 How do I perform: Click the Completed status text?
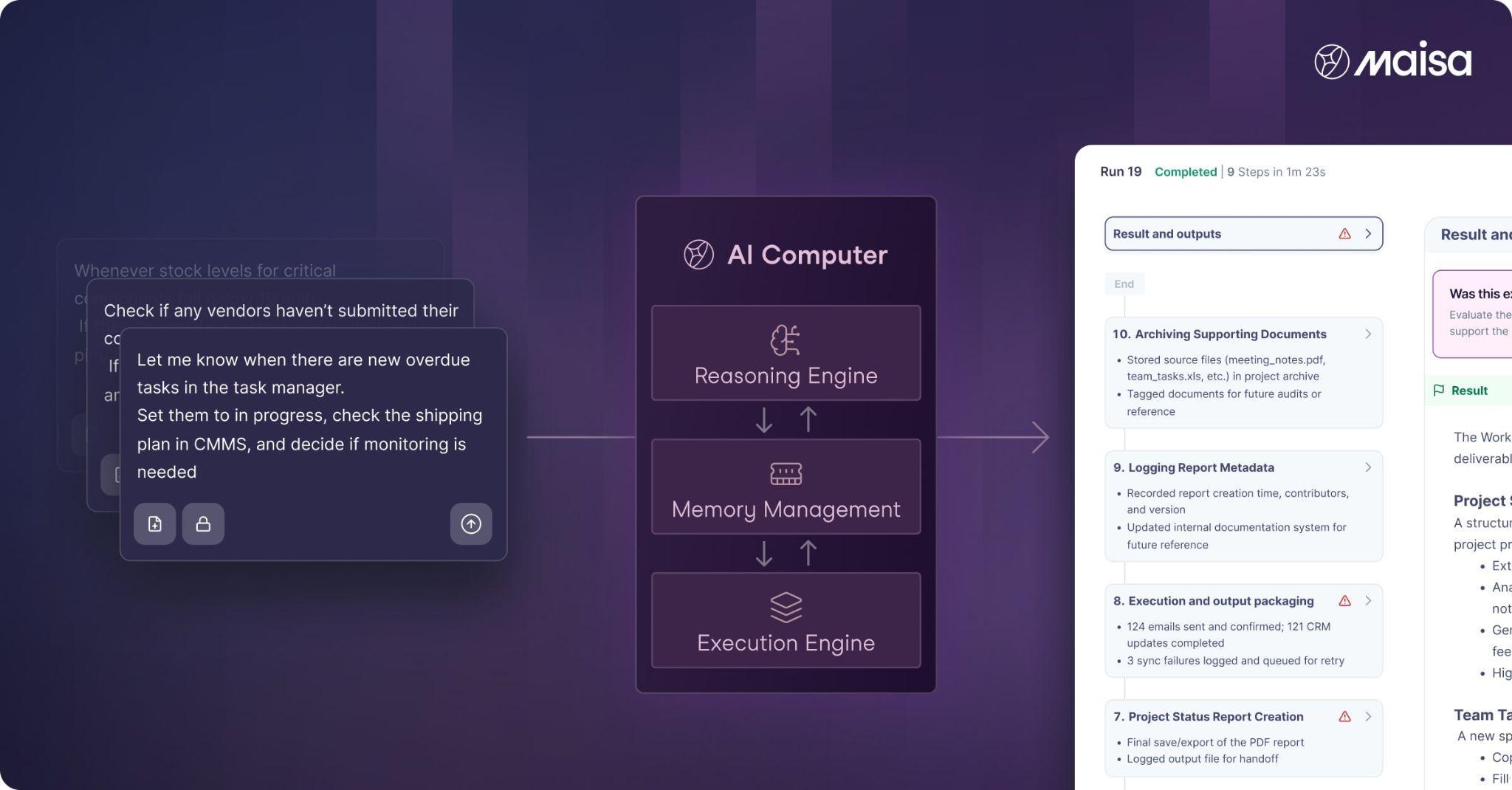(x=1185, y=172)
